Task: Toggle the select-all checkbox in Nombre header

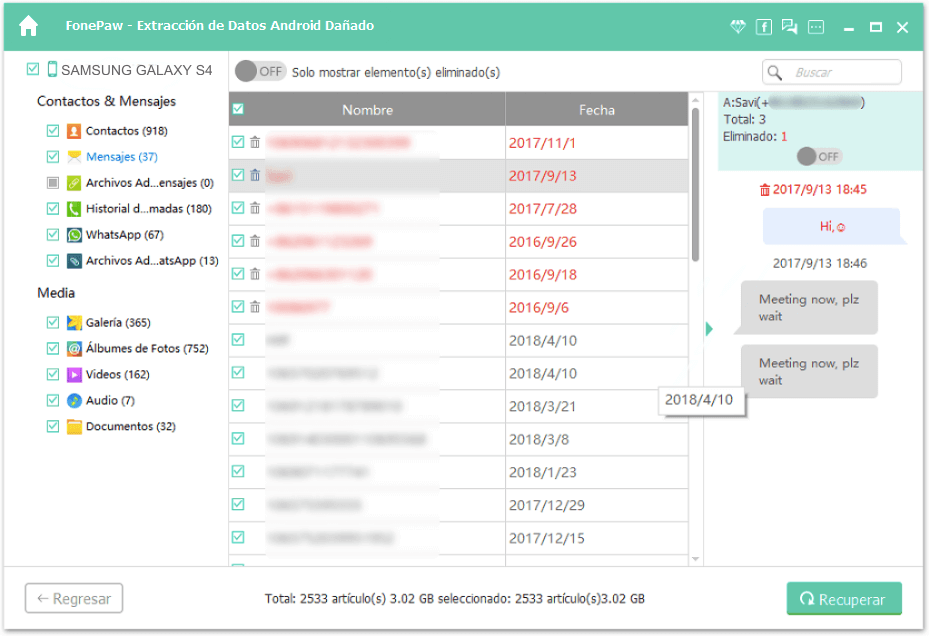Action: click(238, 109)
